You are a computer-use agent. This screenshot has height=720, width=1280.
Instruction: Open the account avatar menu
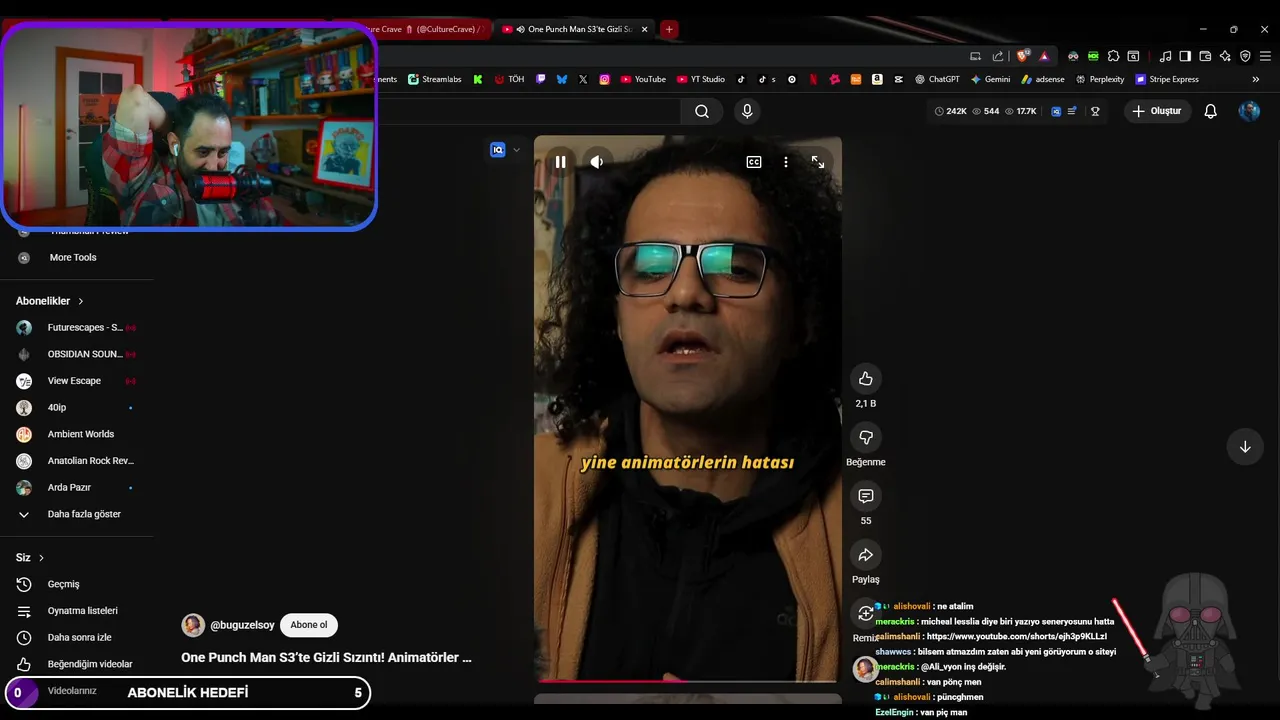point(1249,111)
